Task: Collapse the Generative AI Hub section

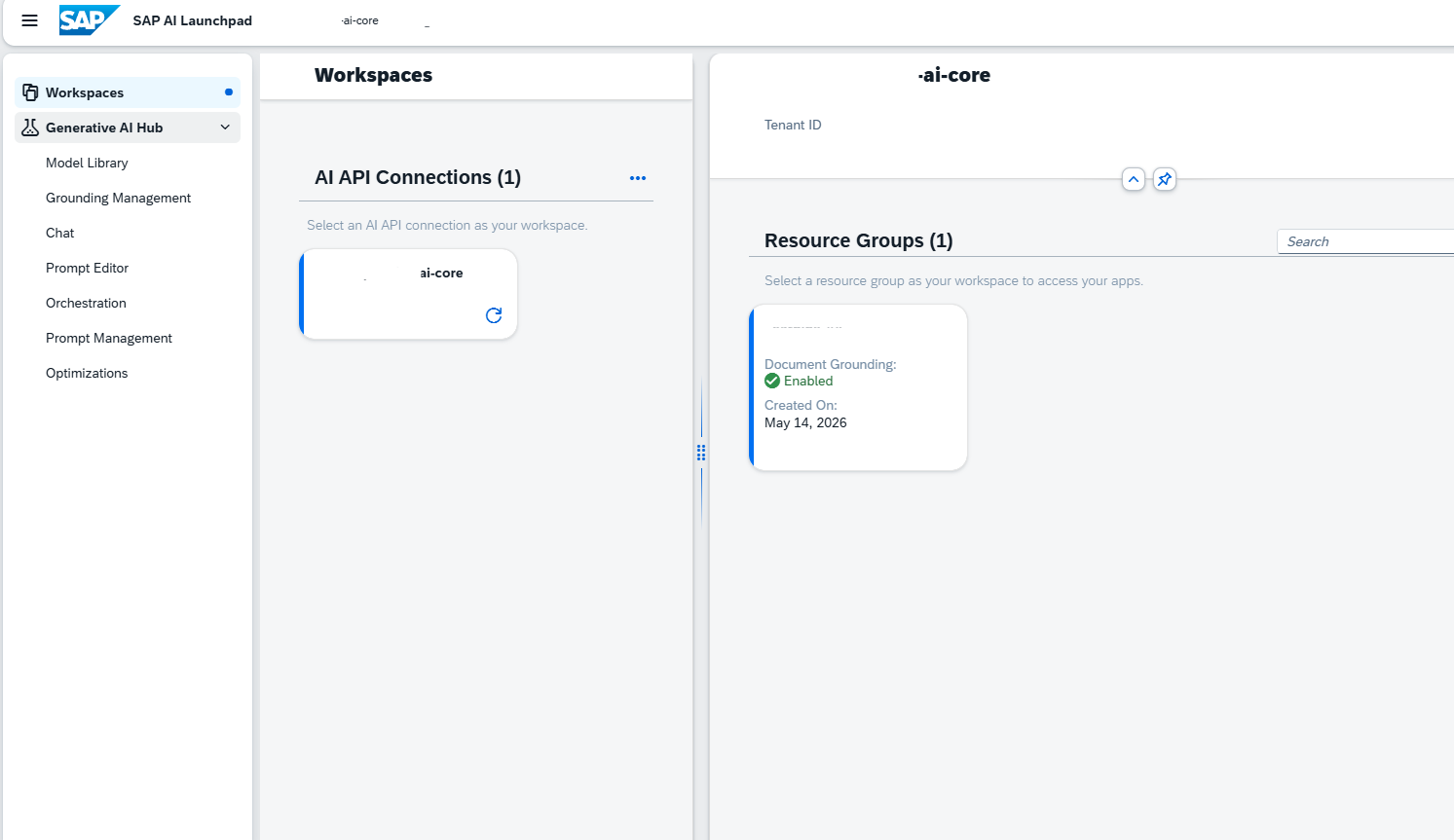Action: [x=225, y=128]
